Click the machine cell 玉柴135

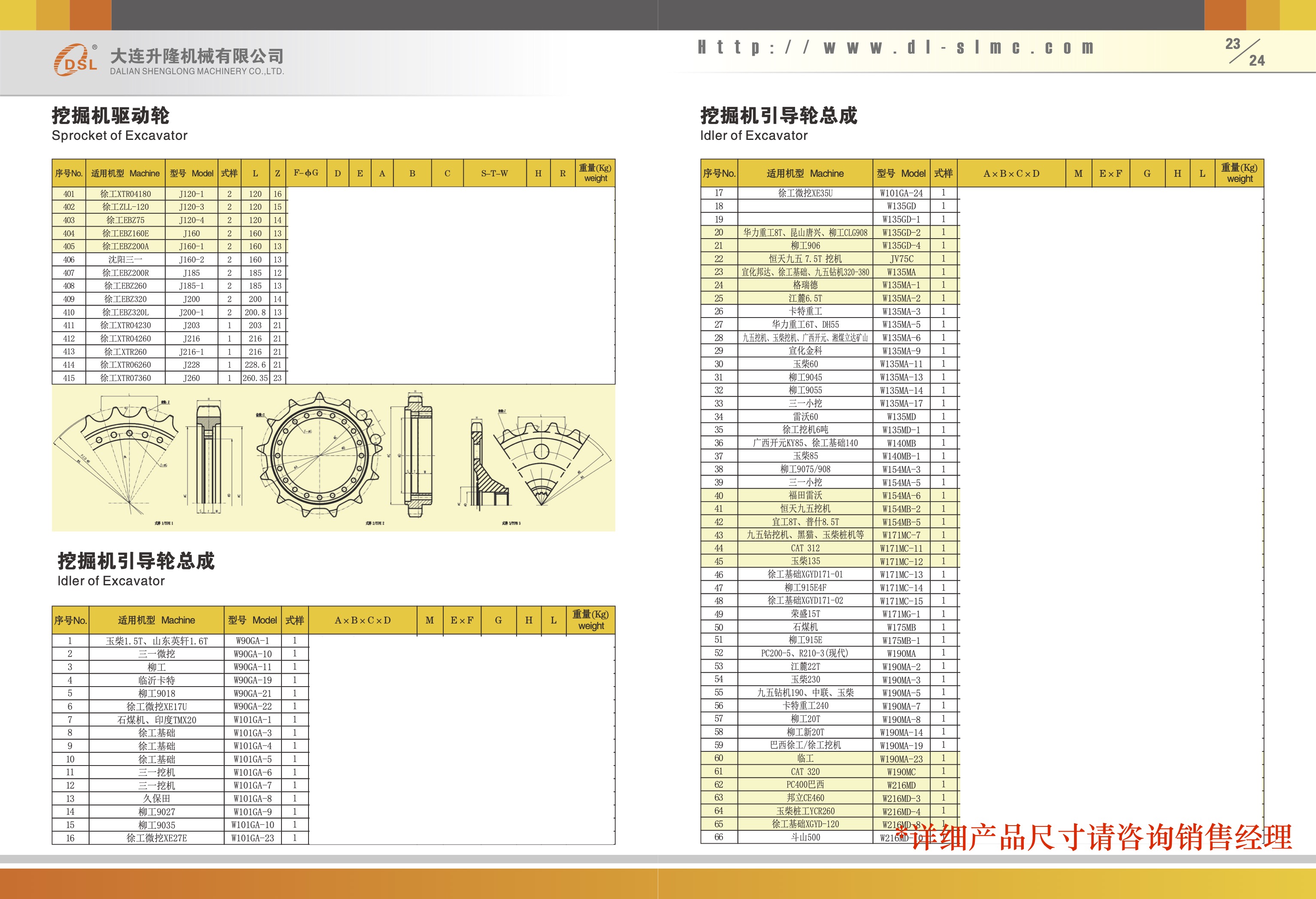[805, 561]
